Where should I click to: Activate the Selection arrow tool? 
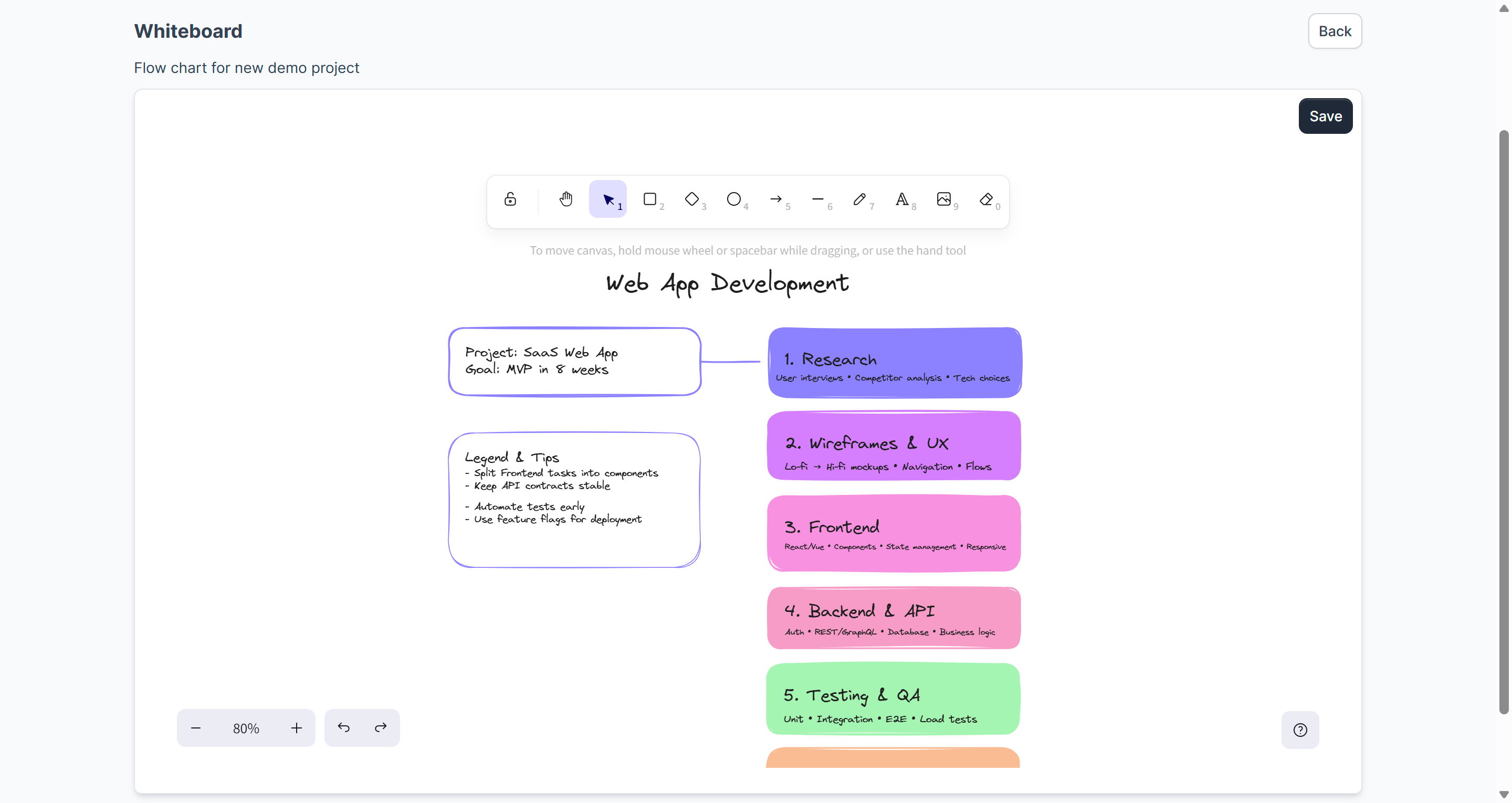coord(607,199)
